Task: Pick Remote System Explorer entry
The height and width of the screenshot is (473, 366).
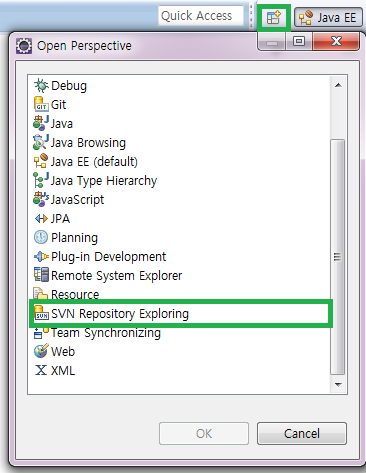Action: coord(117,276)
